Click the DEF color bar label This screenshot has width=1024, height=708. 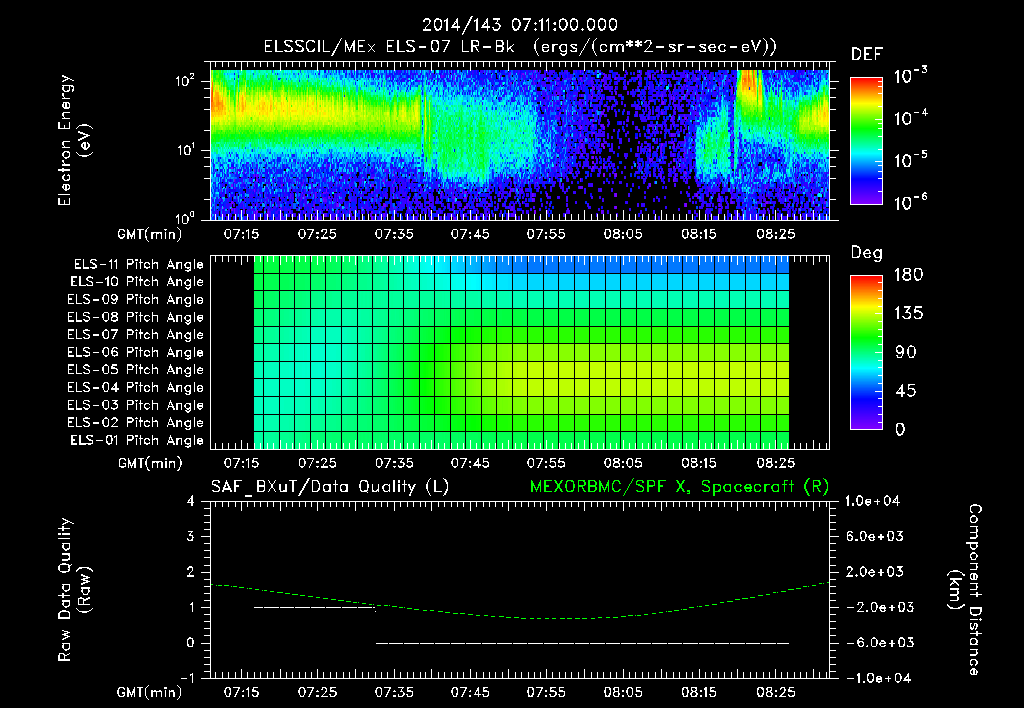pos(867,55)
